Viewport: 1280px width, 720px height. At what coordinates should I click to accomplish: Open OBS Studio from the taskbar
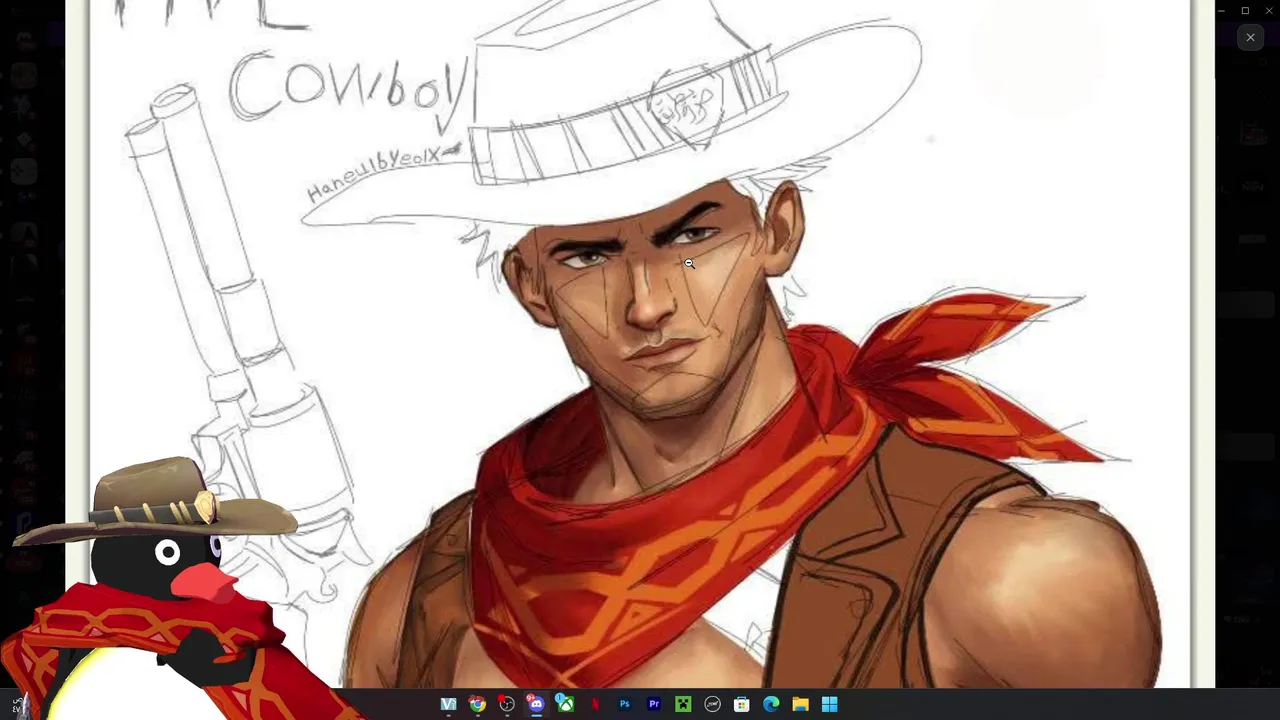tap(507, 705)
